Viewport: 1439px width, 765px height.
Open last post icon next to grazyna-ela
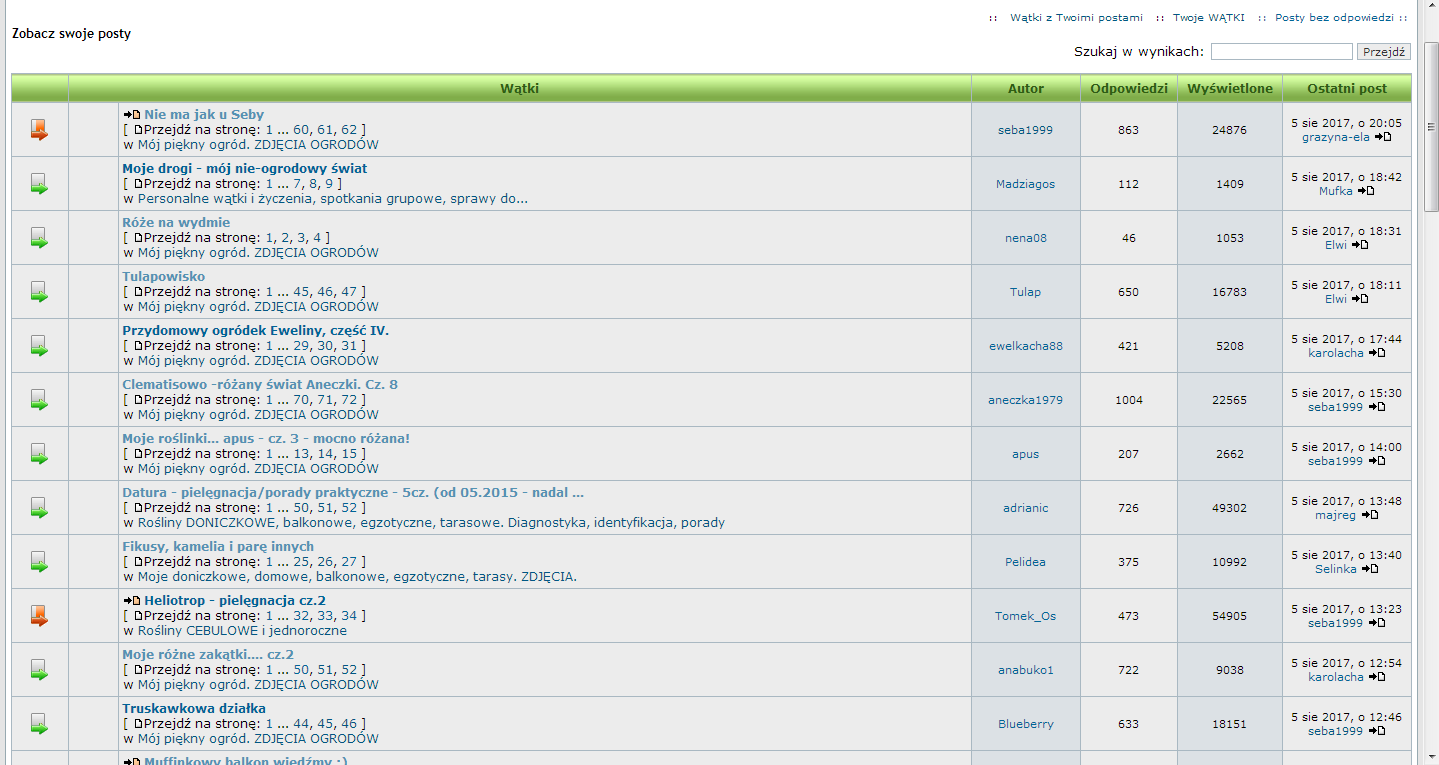1383,137
